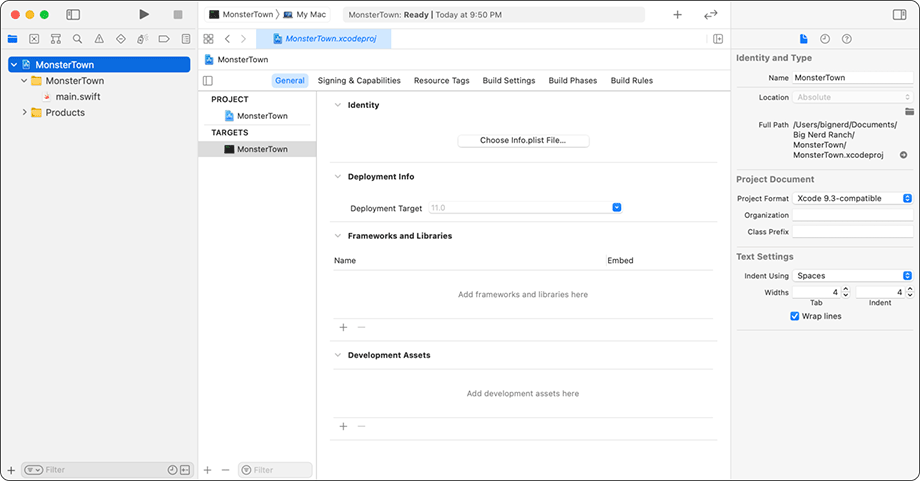
Task: Collapse the Identity section
Action: tap(337, 105)
